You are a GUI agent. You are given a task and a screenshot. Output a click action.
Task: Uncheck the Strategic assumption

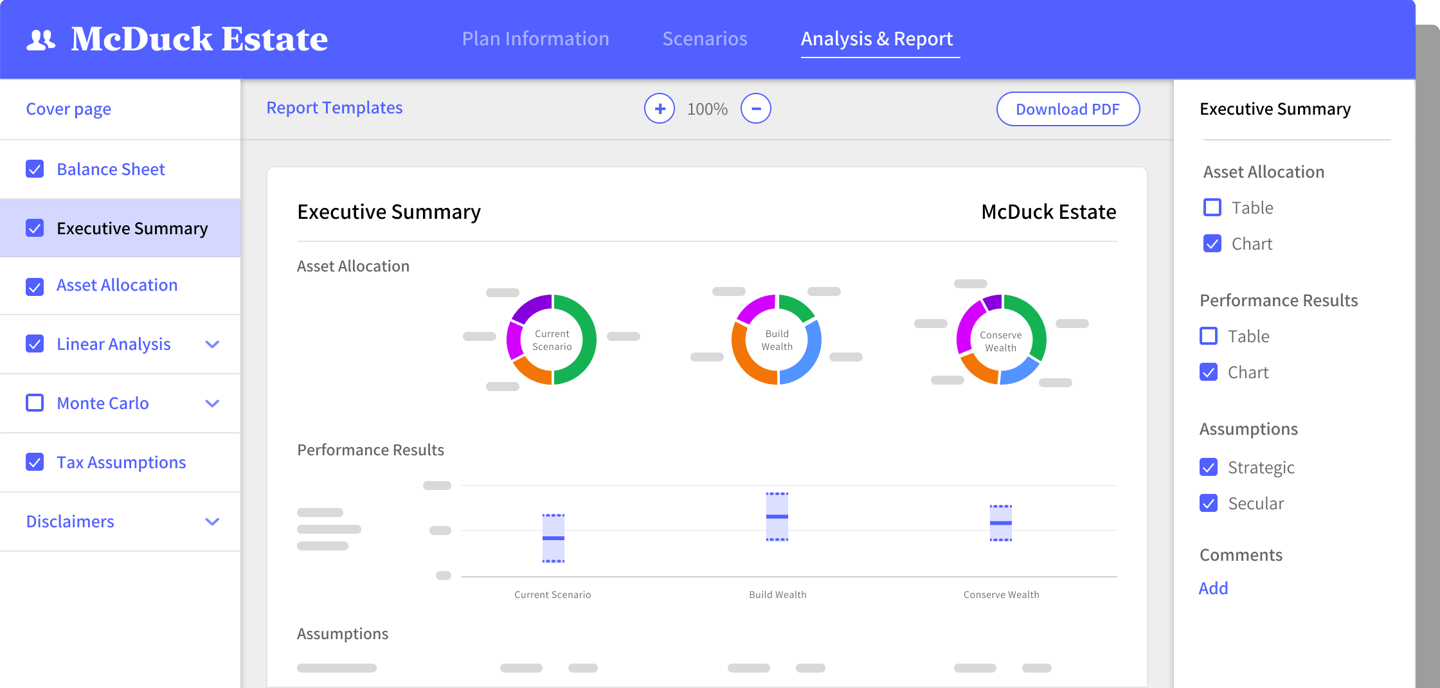(x=1209, y=467)
